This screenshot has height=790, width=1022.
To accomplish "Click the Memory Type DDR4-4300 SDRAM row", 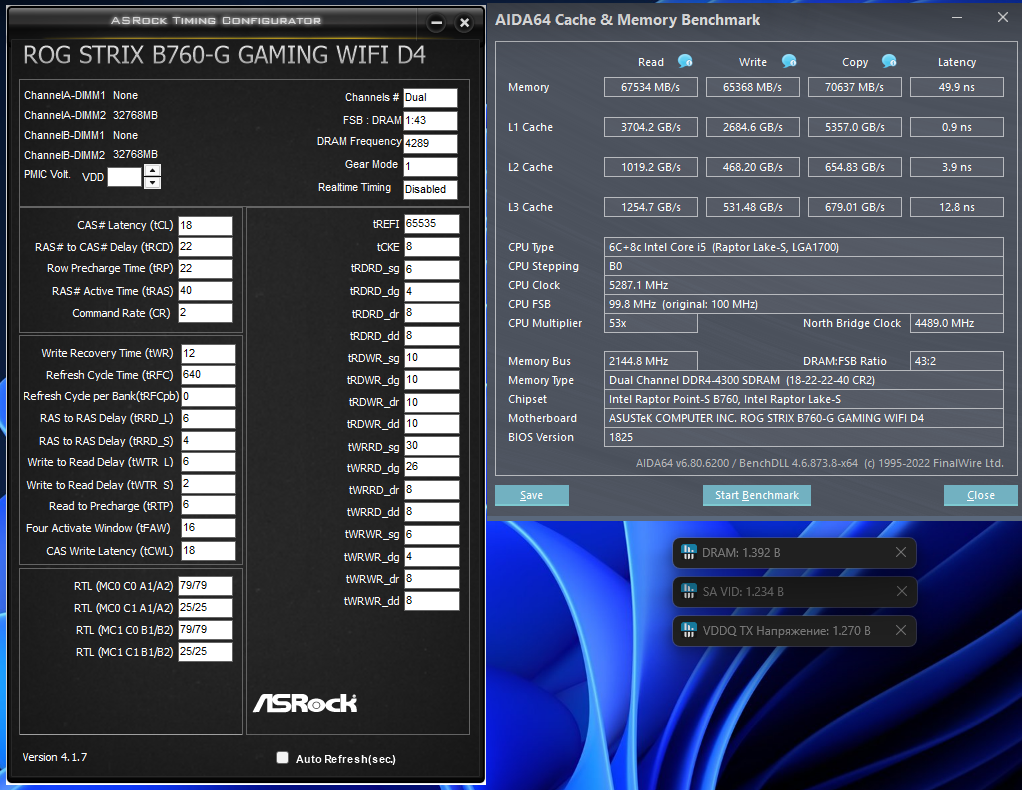I will pos(803,380).
